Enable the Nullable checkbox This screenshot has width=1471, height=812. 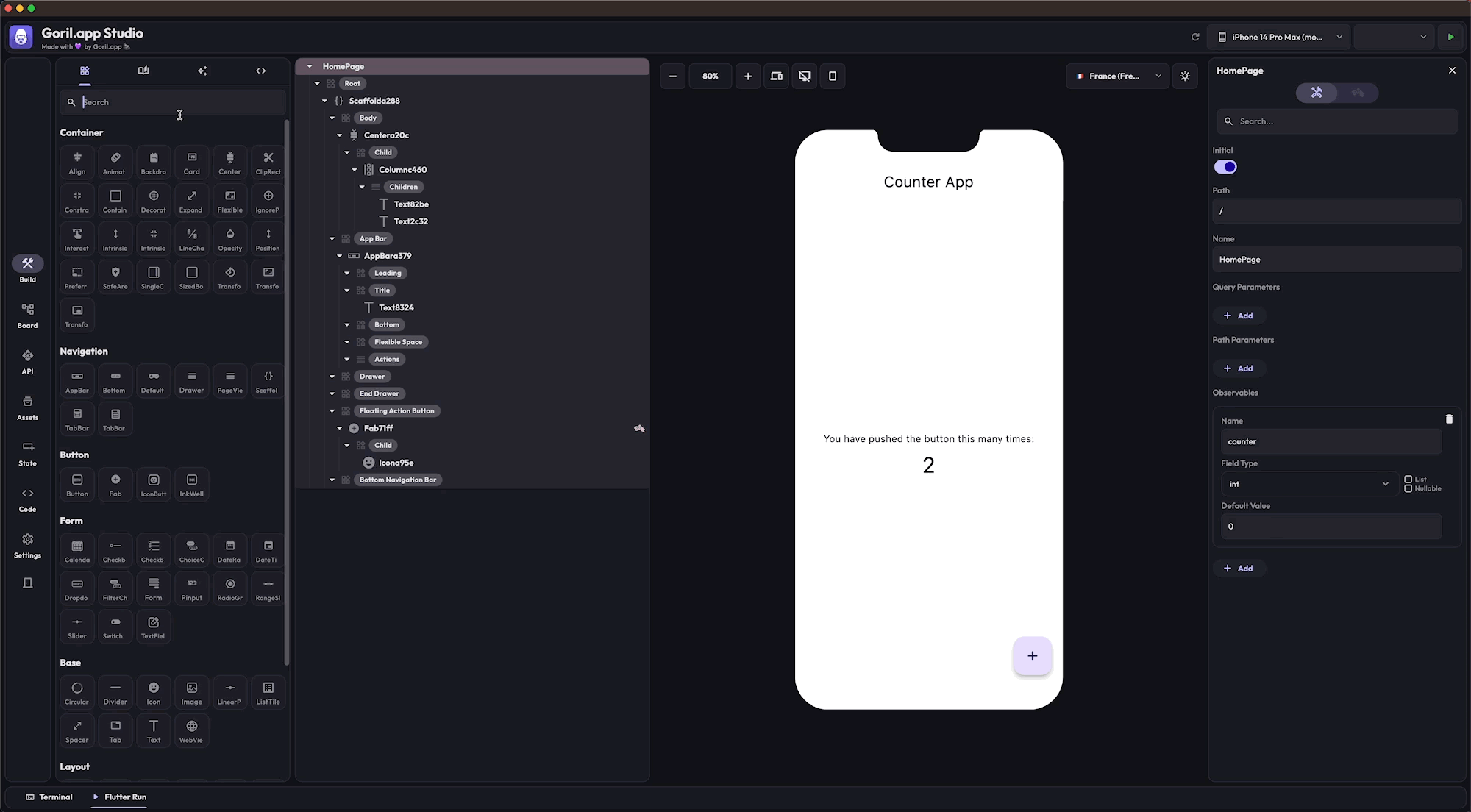pyautogui.click(x=1408, y=488)
